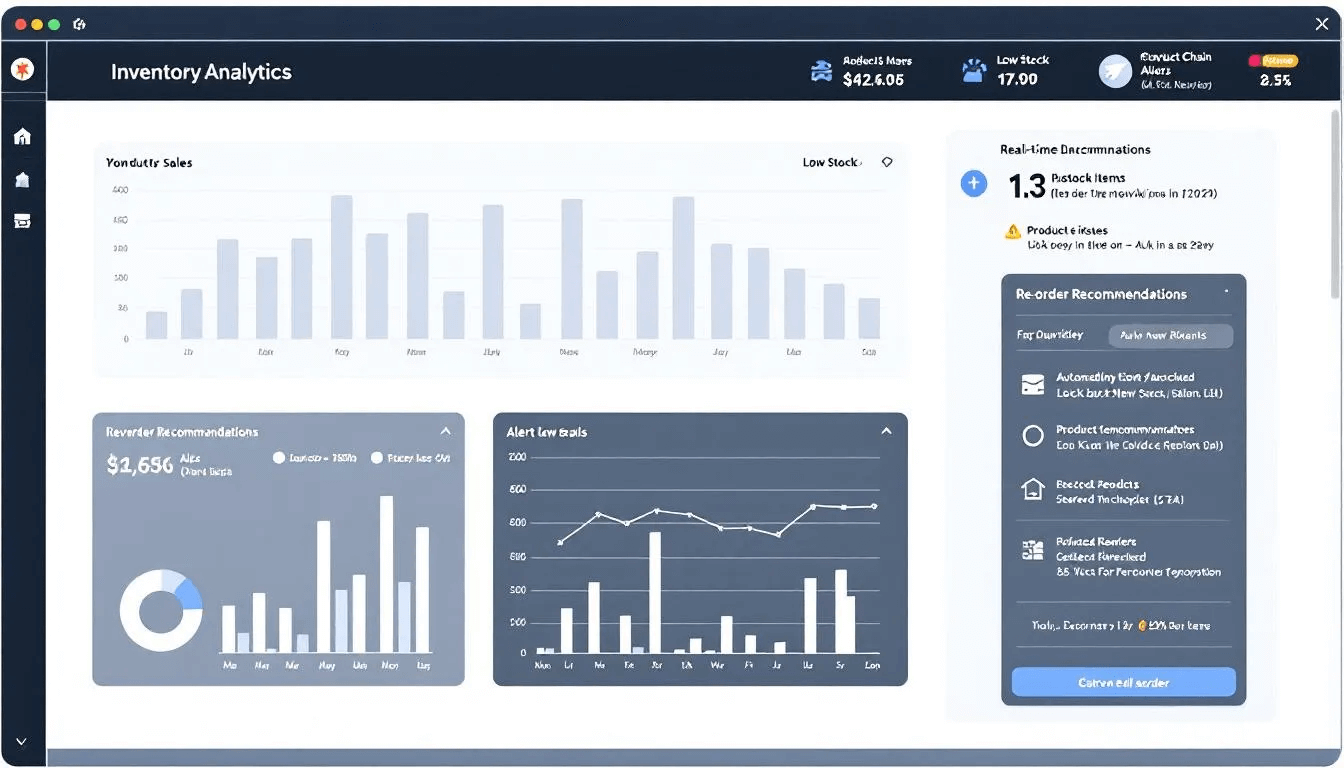1344x768 pixels.
Task: Open the warehouse icon below Home in sidebar
Action: tap(22, 180)
